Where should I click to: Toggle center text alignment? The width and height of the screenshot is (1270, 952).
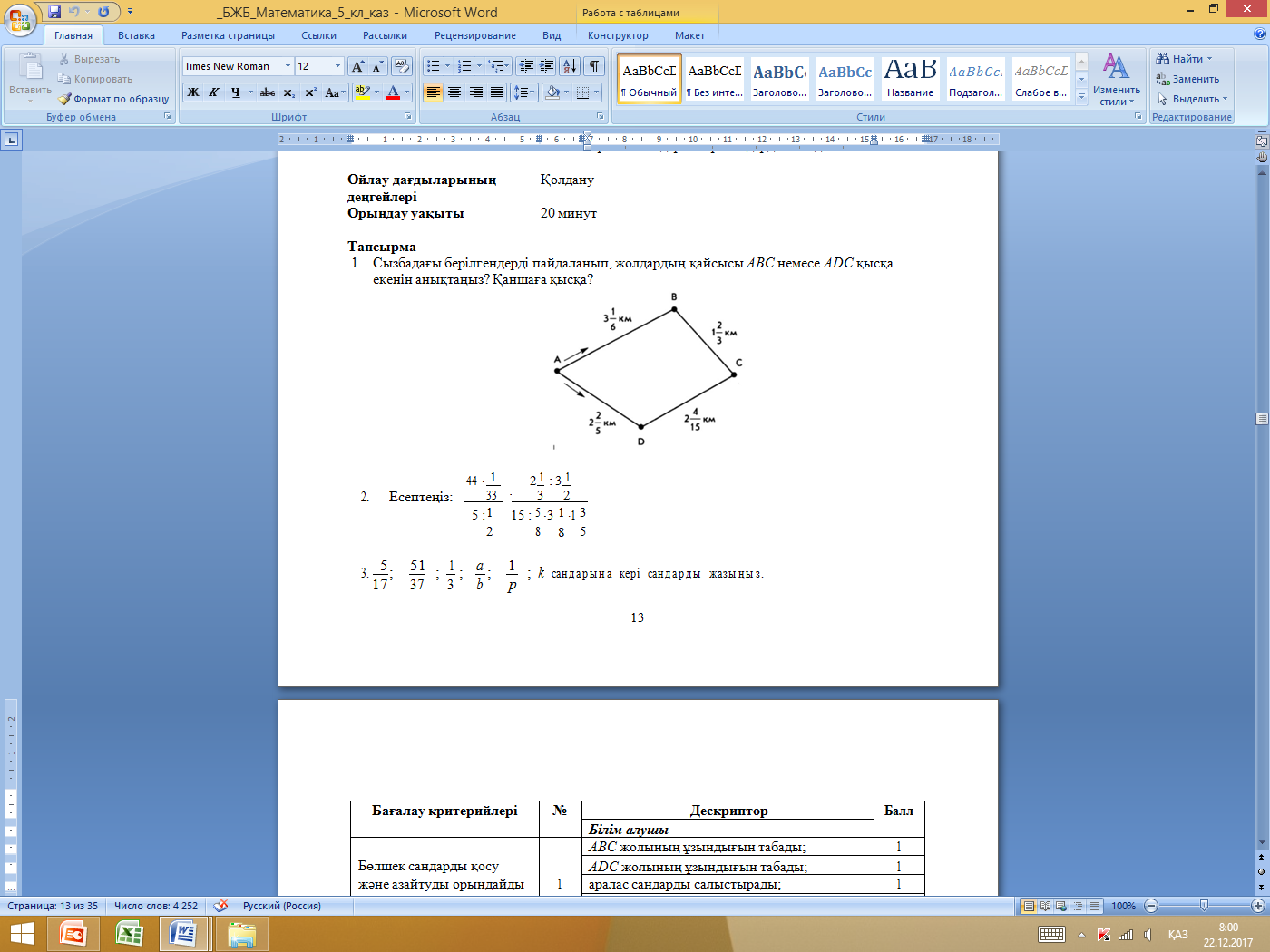[x=454, y=92]
